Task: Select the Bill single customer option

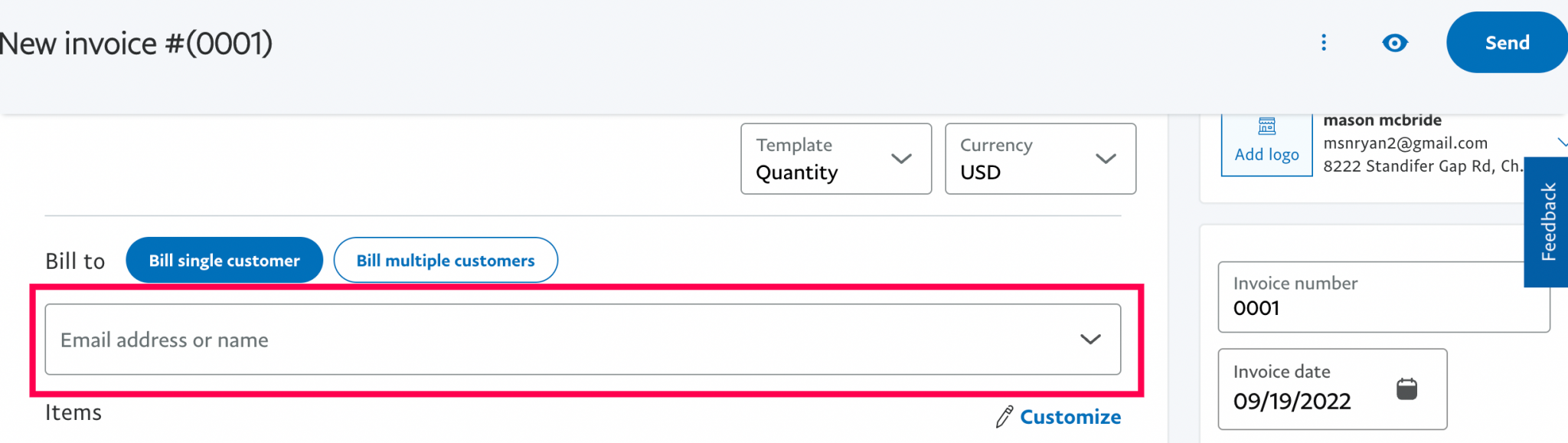Action: tap(224, 260)
